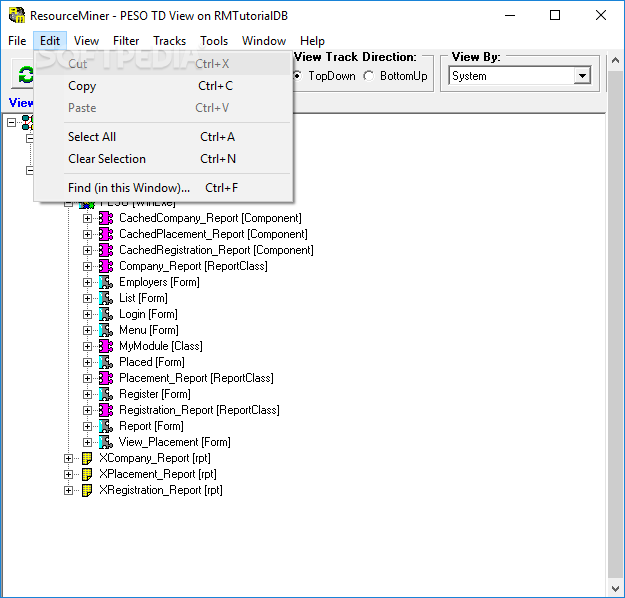
Task: Click the vertical scrollbar up arrow
Action: tap(615, 61)
